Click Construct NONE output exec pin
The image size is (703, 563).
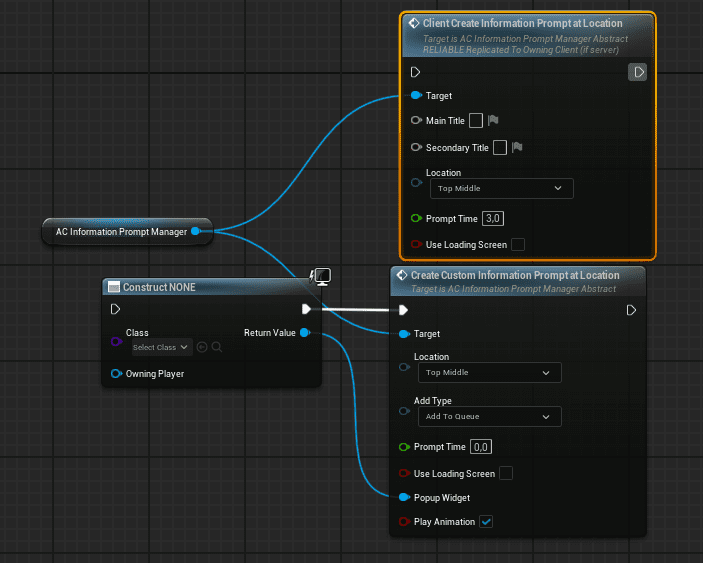coord(306,309)
